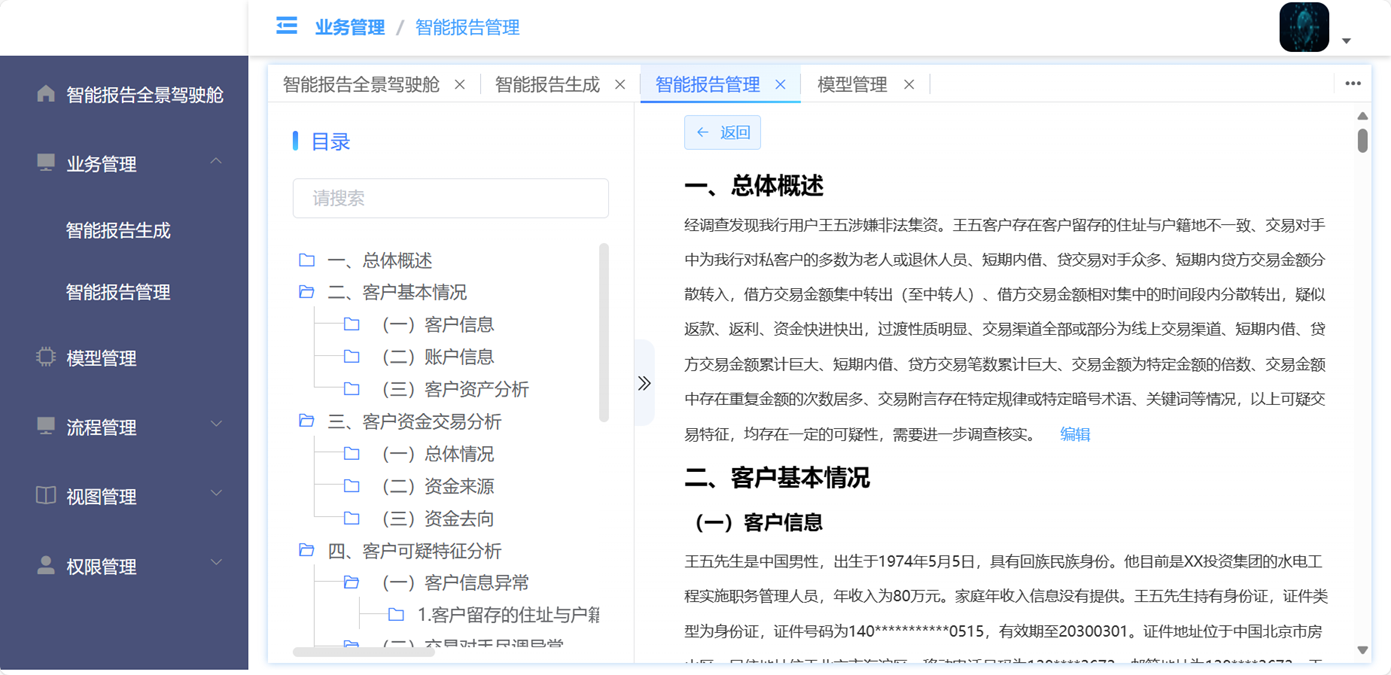1391x675 pixels.
Task: Expand the 权限管理 menu chevron
Action: tap(216, 564)
